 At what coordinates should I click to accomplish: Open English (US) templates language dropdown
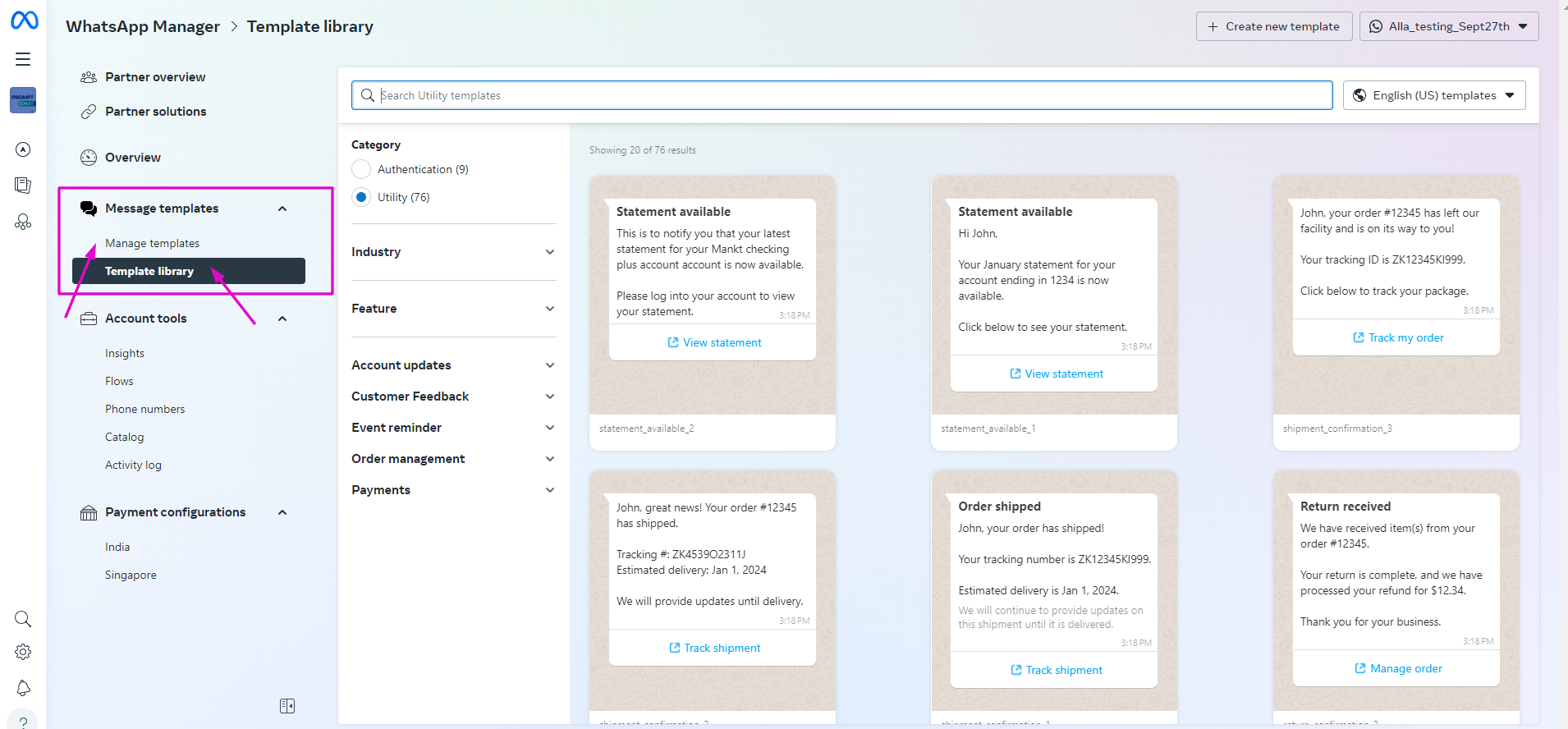pos(1433,95)
